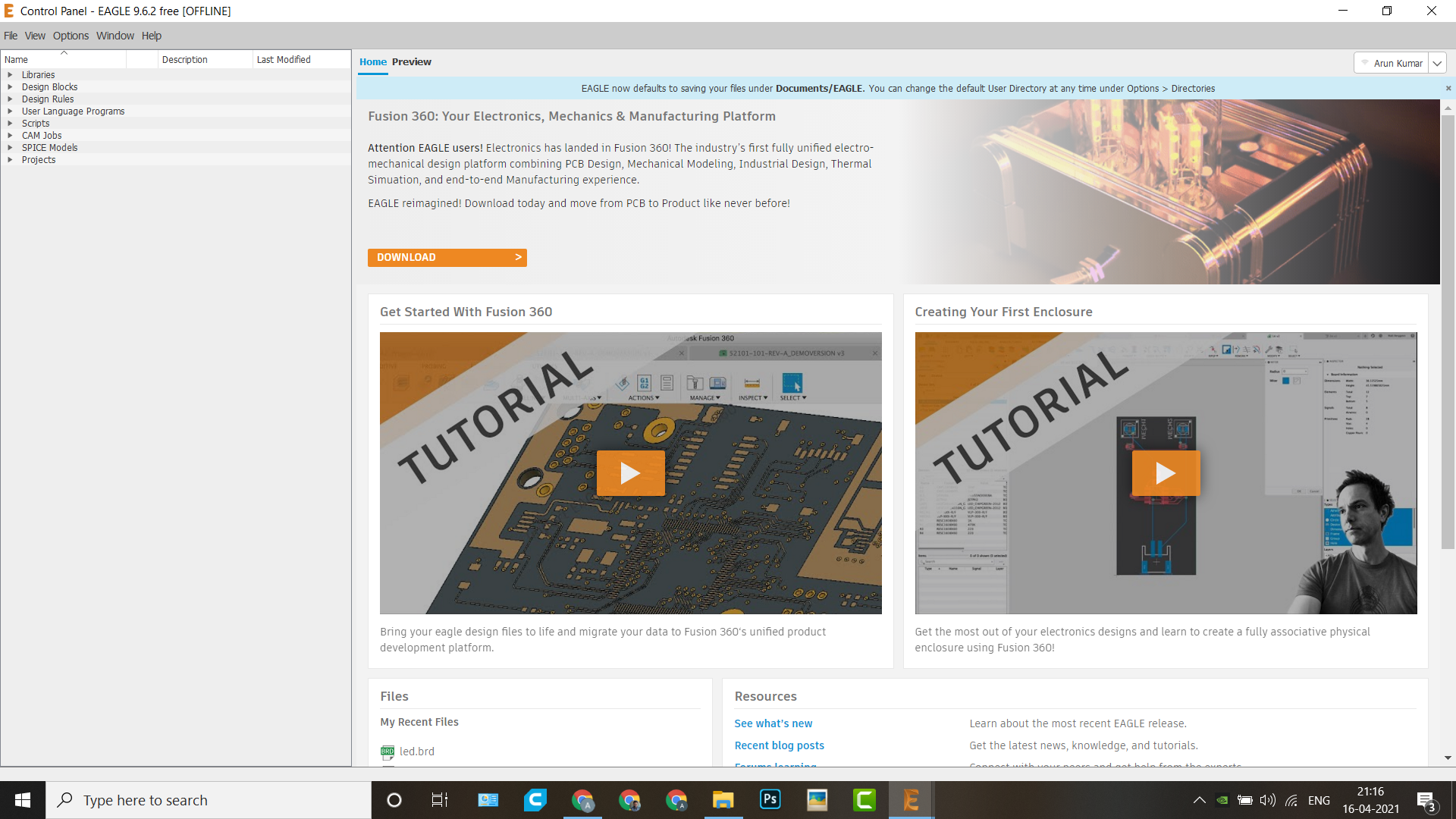The width and height of the screenshot is (1456, 819).
Task: Click the orange DOWNLOAD button
Action: coord(447,258)
